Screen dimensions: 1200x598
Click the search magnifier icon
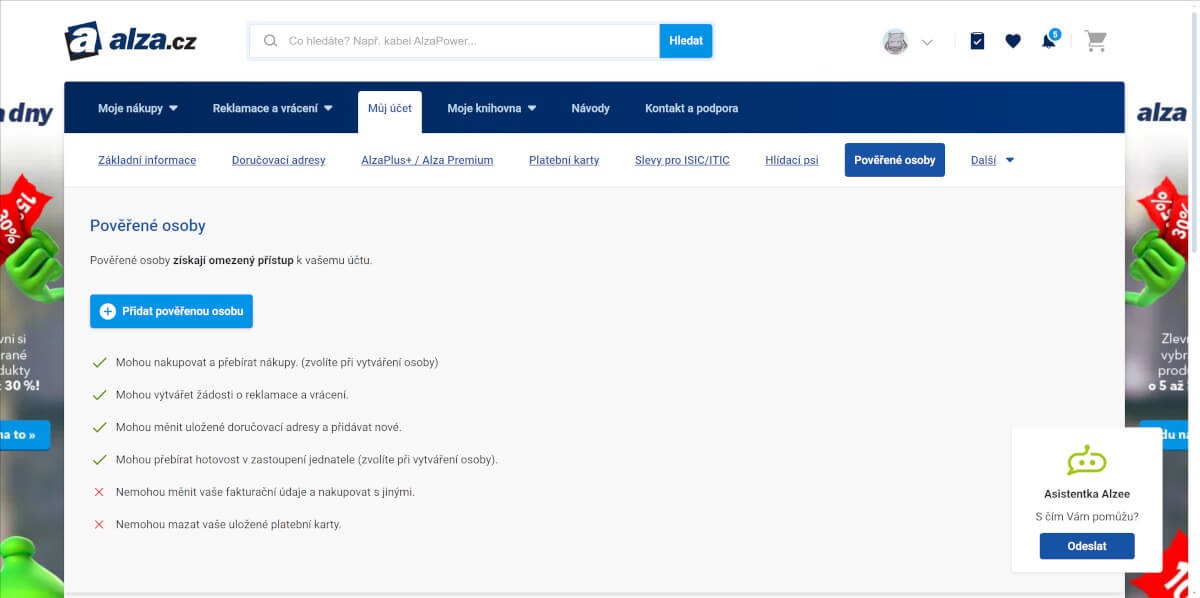pyautogui.click(x=270, y=41)
